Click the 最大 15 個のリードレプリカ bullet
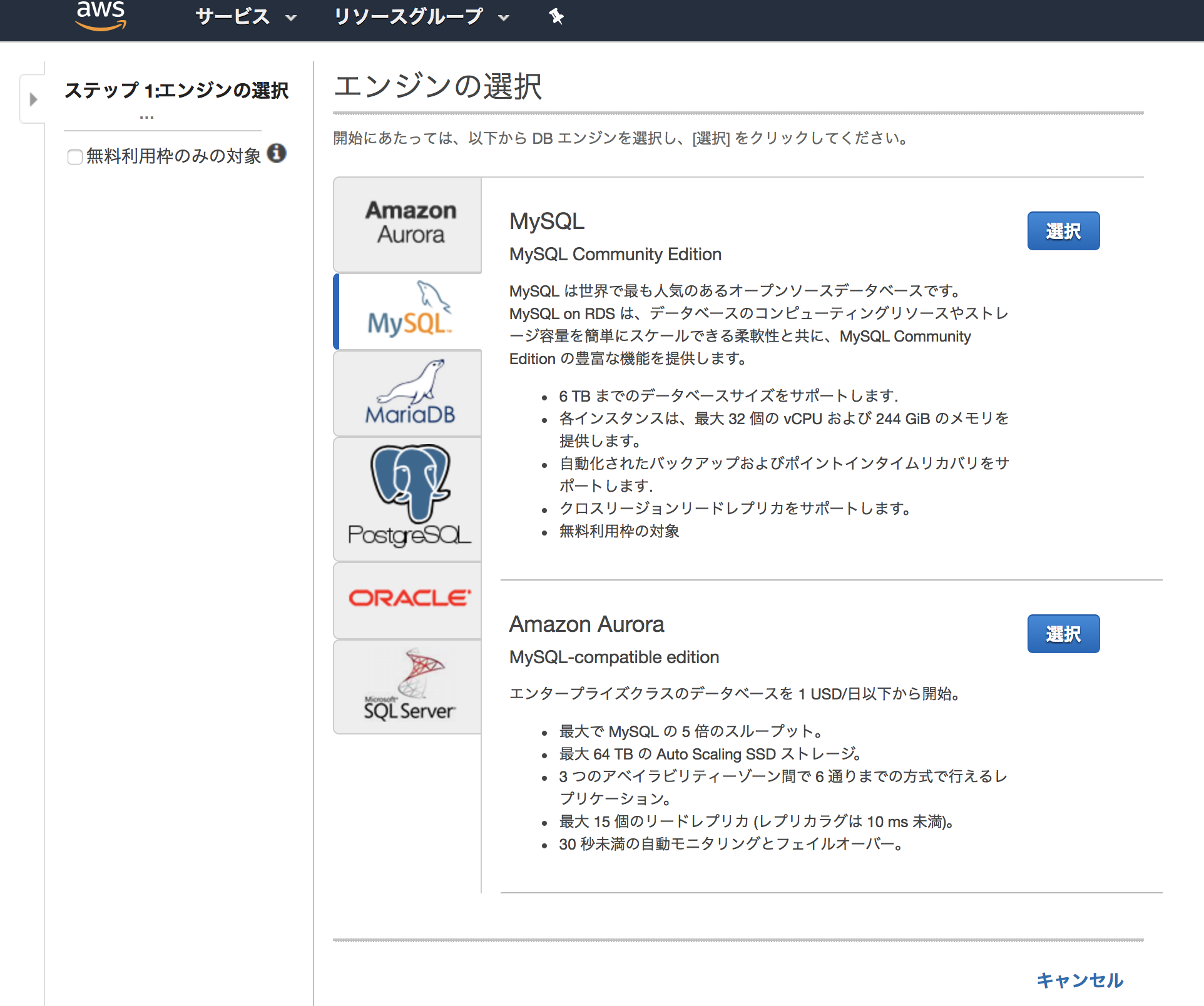Image resolution: width=1204 pixels, height=1006 pixels. 757,821
